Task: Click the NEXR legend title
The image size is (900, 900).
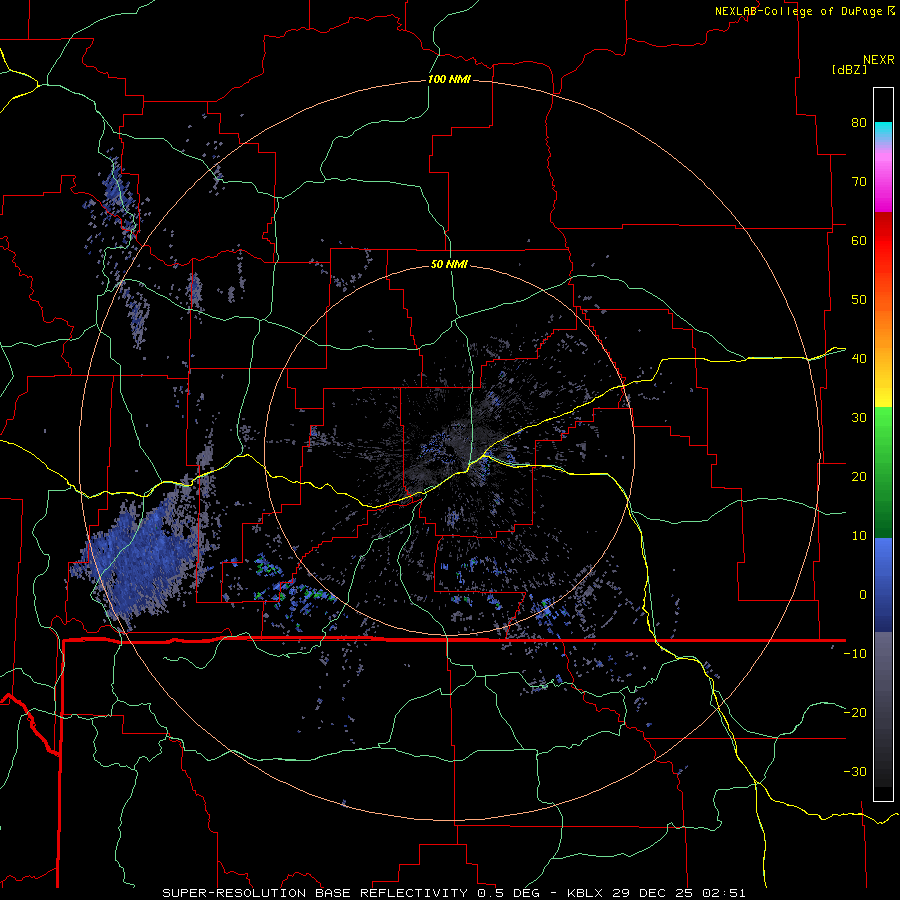Action: 879,60
